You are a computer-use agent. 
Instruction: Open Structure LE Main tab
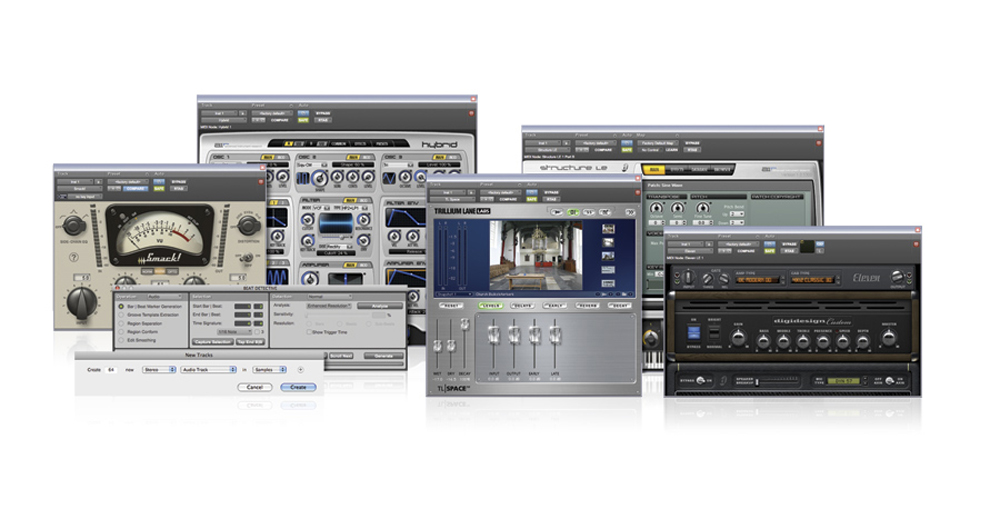tap(652, 170)
